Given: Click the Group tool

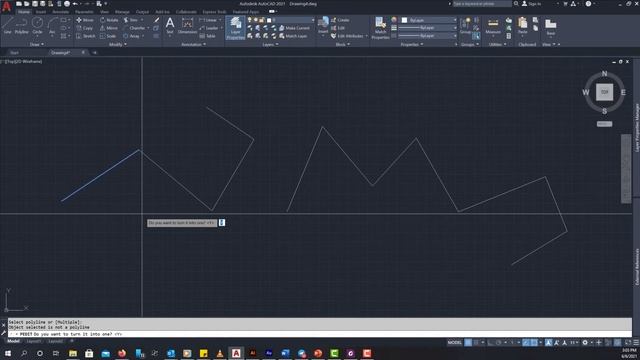Looking at the screenshot, I should [465, 25].
